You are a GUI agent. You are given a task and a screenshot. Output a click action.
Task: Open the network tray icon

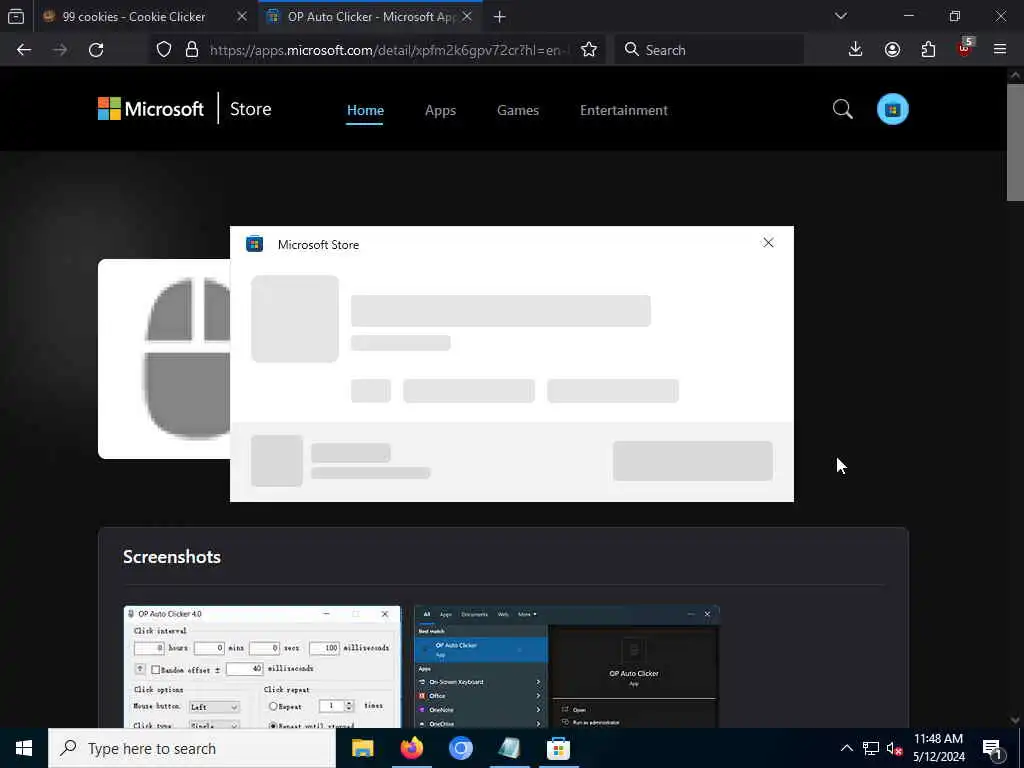click(871, 748)
